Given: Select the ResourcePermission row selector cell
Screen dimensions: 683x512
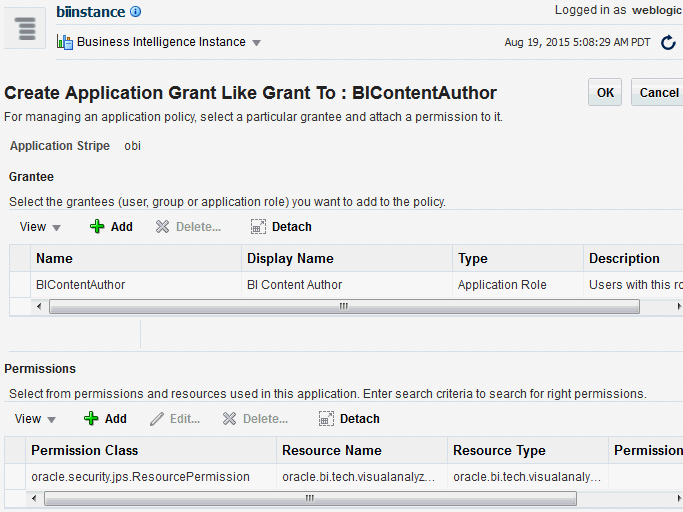Looking at the screenshot, I should [15, 477].
